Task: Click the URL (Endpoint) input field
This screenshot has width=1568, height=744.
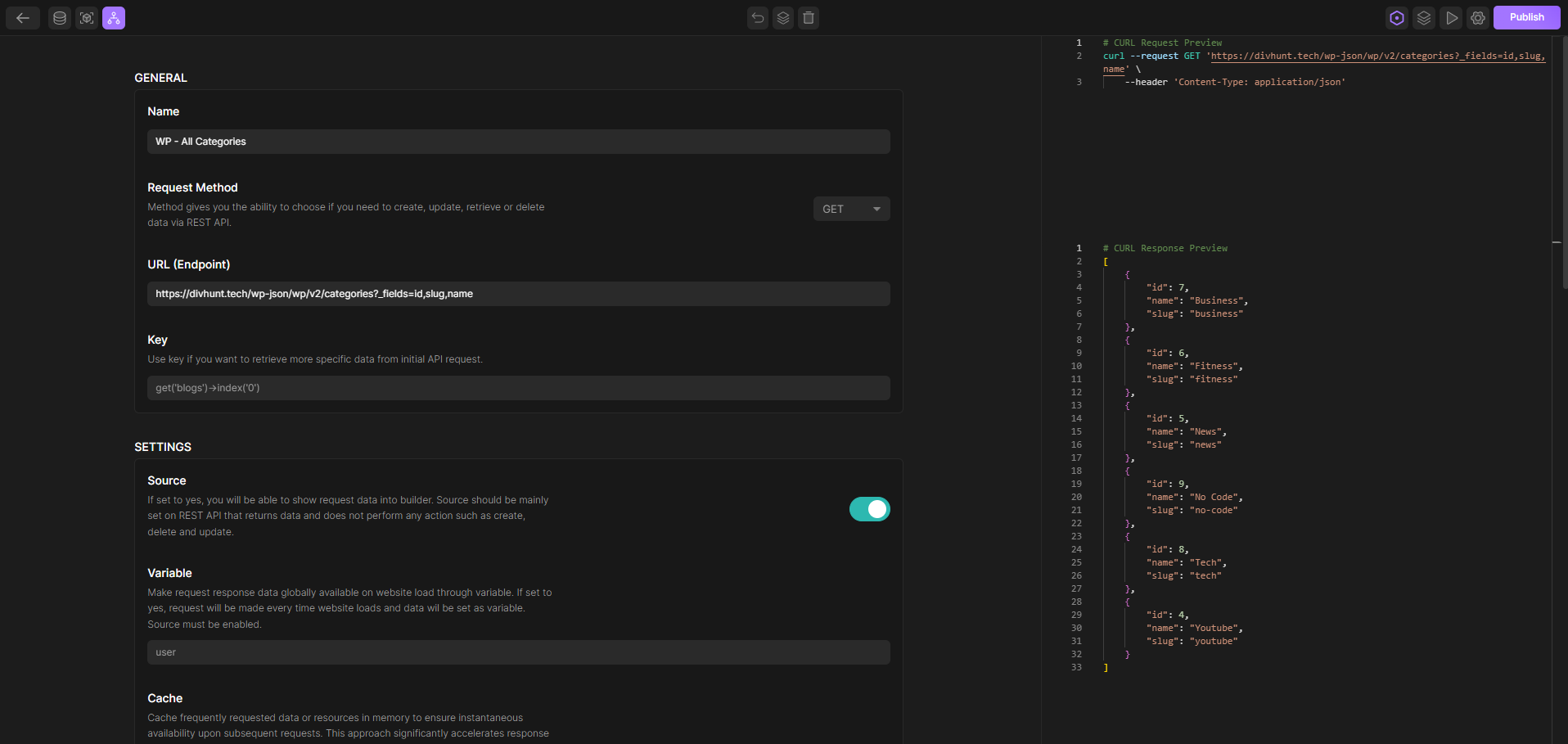Action: [x=519, y=294]
